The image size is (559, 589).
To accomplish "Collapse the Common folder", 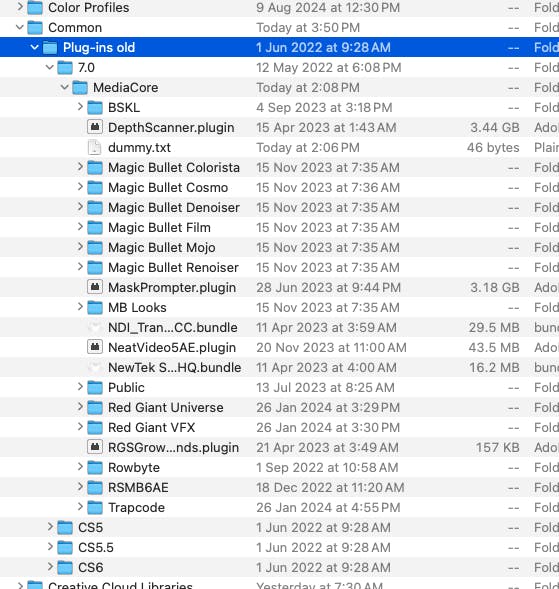I will 20,27.
